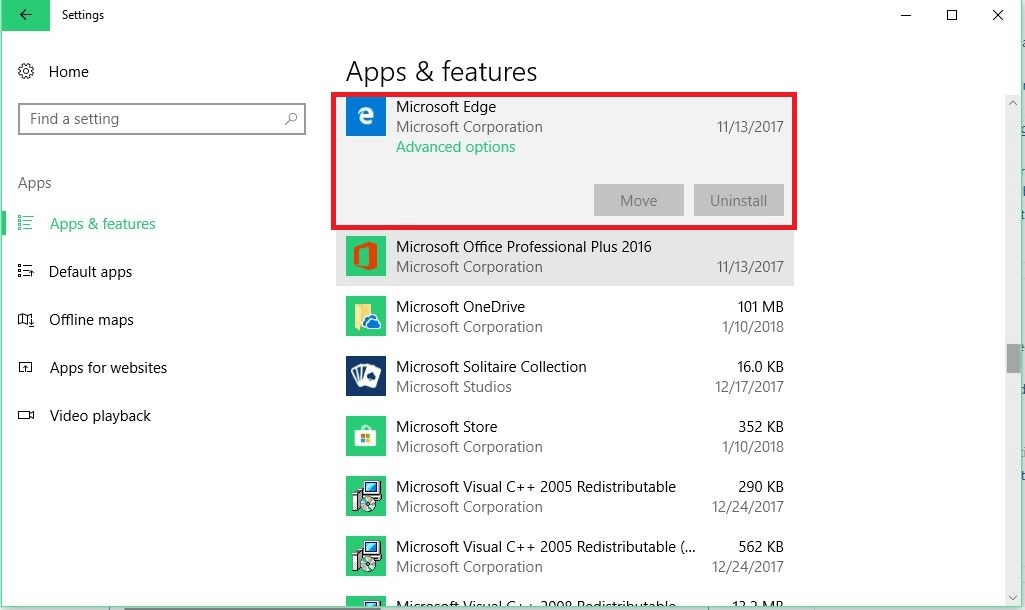Select Apps & features in the sidebar
Screen dimensions: 1025x610
coord(101,223)
